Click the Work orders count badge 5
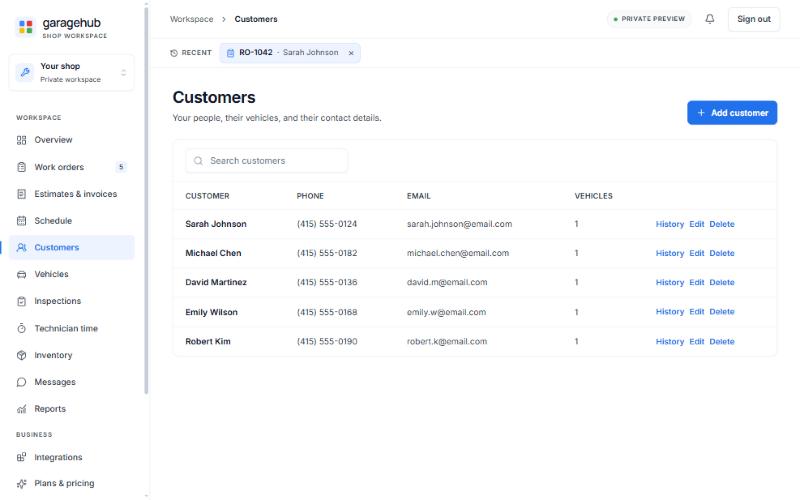Image resolution: width=800 pixels, height=500 pixels. tap(121, 167)
